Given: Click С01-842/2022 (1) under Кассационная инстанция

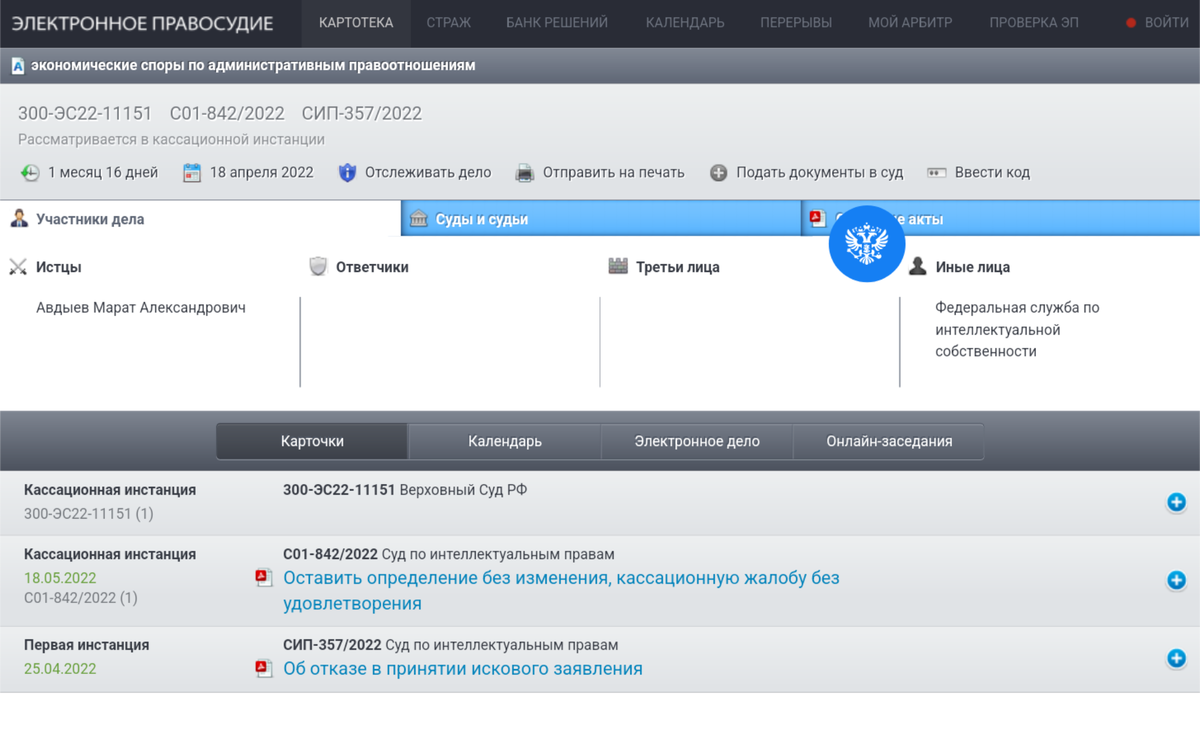Looking at the screenshot, I should tap(81, 598).
